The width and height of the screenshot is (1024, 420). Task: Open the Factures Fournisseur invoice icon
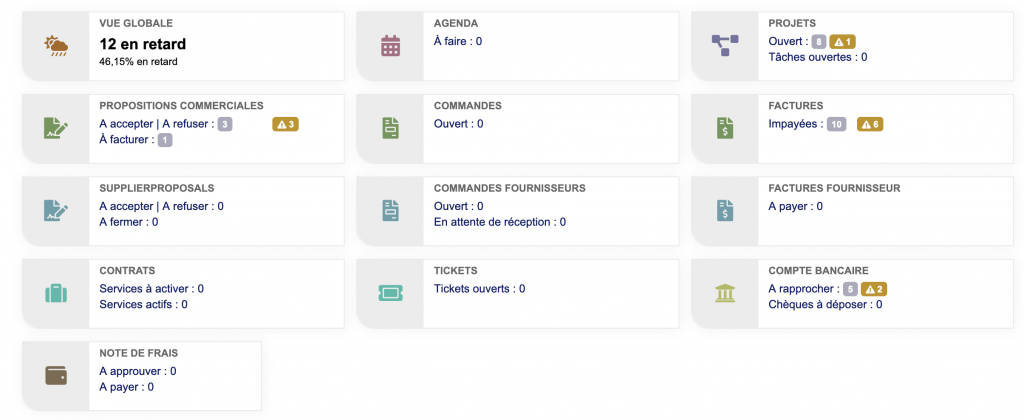pos(724,210)
